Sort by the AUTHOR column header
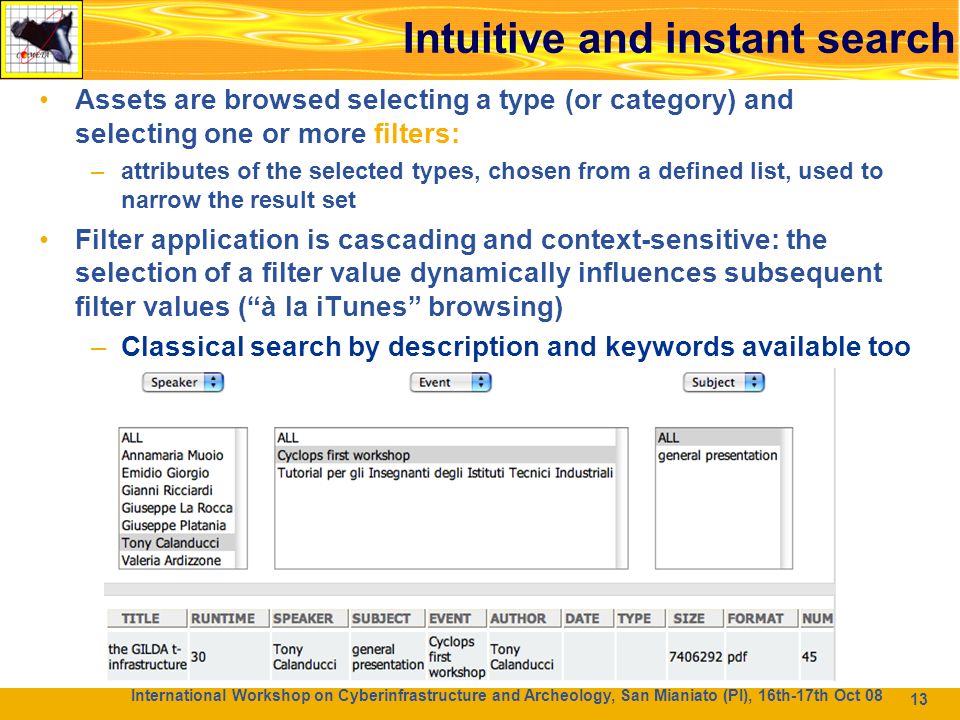The width and height of the screenshot is (960, 720). [x=524, y=618]
